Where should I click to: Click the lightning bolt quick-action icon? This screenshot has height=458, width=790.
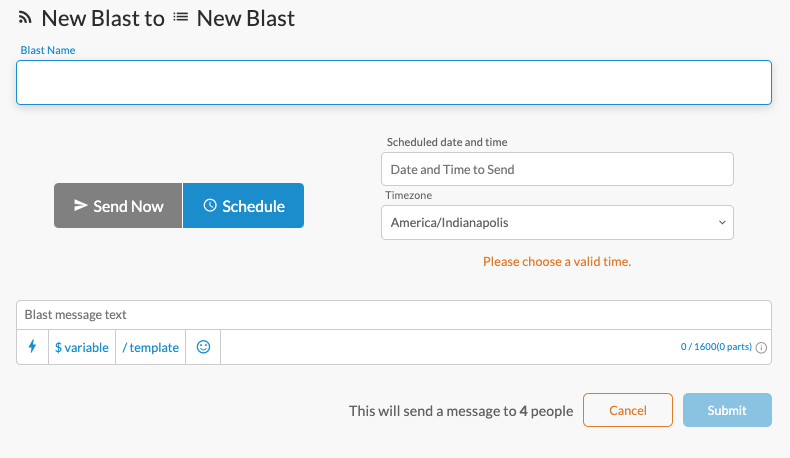pyautogui.click(x=32, y=347)
